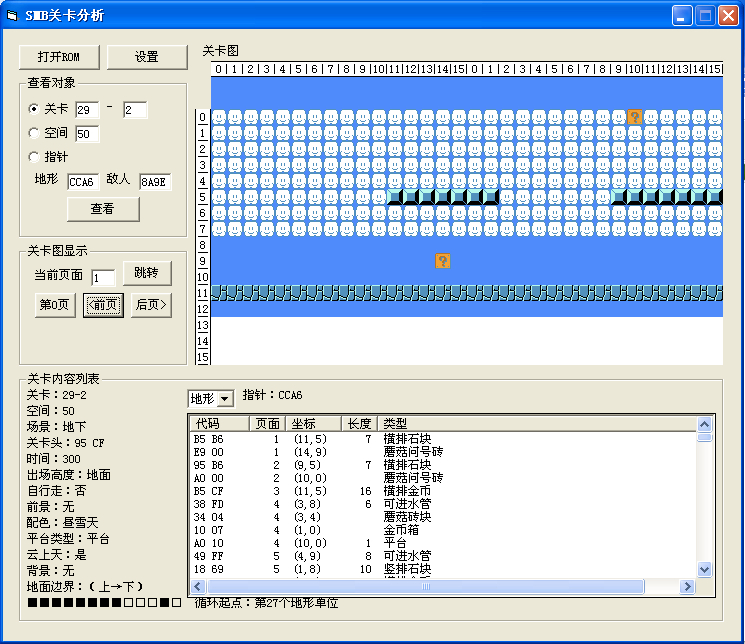
Task: Close the SMB关卡分析 window
Action: [x=728, y=16]
